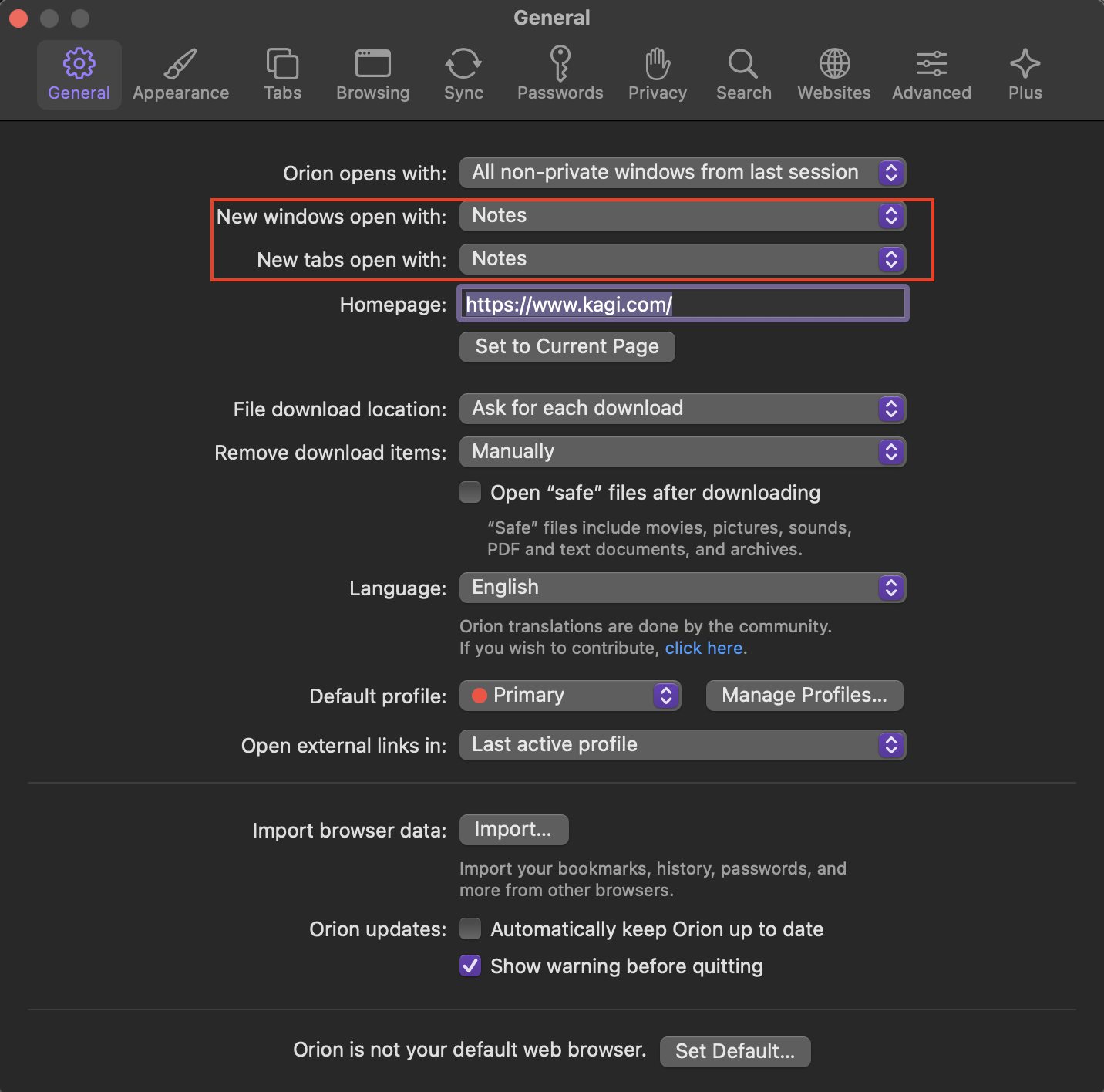The image size is (1104, 1092).
Task: Enable Open "safe" files after downloading
Action: pos(470,492)
